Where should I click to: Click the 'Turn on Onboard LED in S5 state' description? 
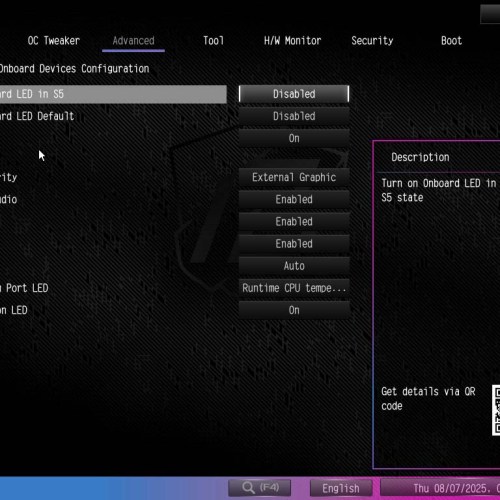[439, 190]
